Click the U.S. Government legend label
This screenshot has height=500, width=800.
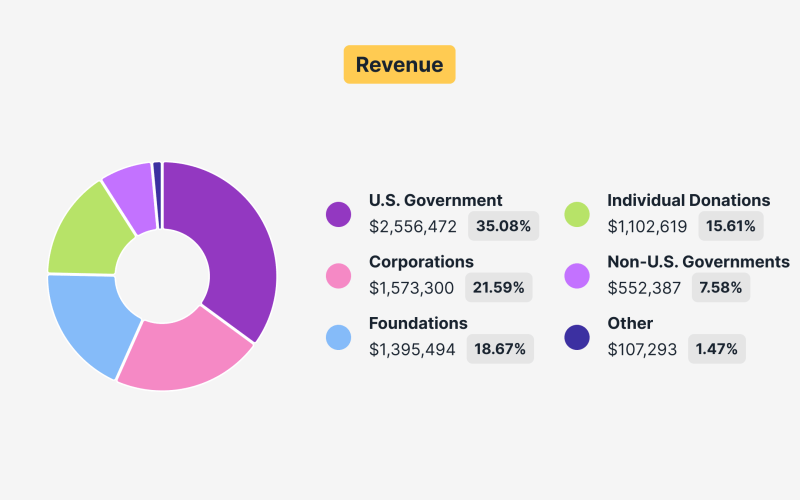[435, 200]
